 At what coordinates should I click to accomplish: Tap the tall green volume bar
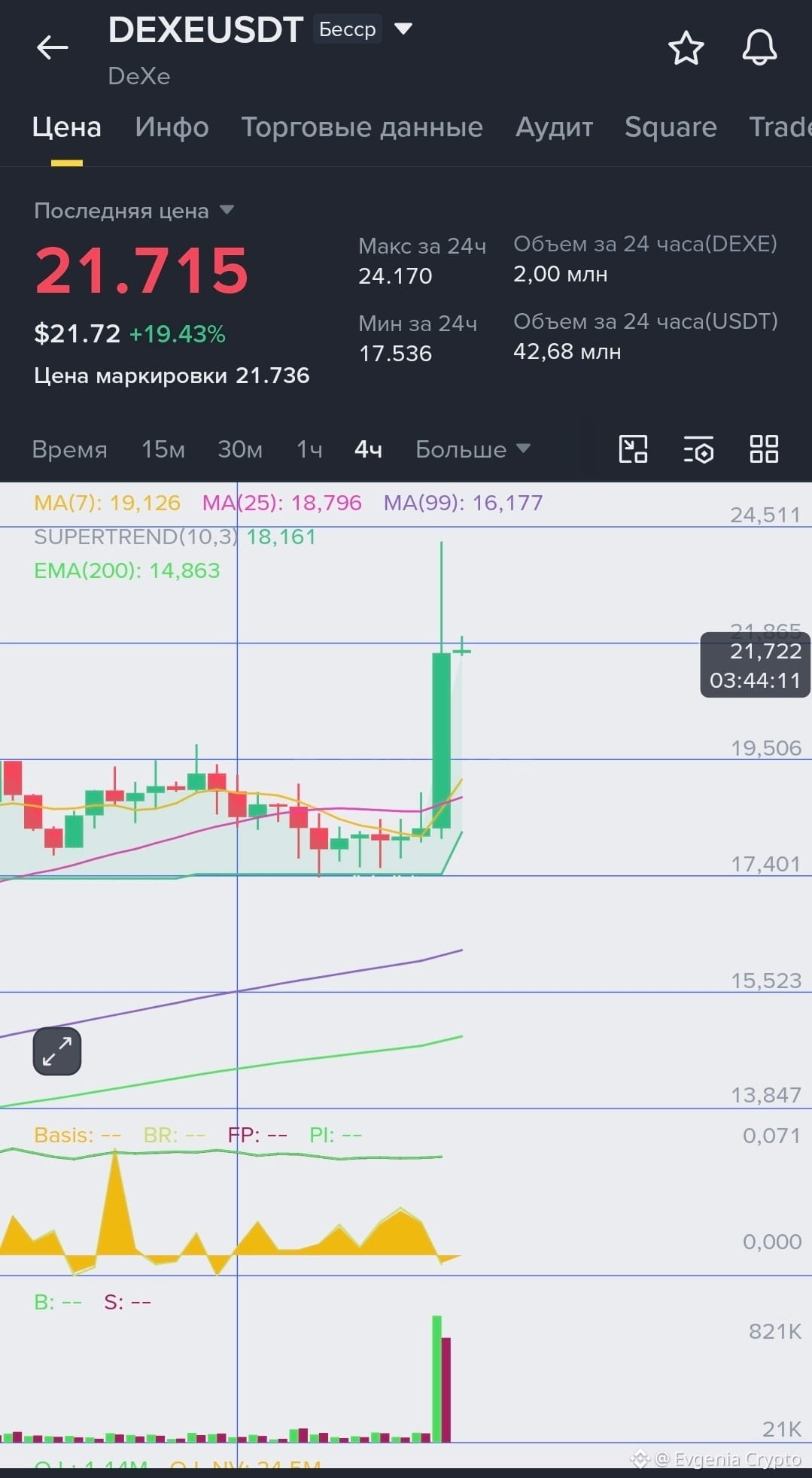pyautogui.click(x=437, y=1379)
